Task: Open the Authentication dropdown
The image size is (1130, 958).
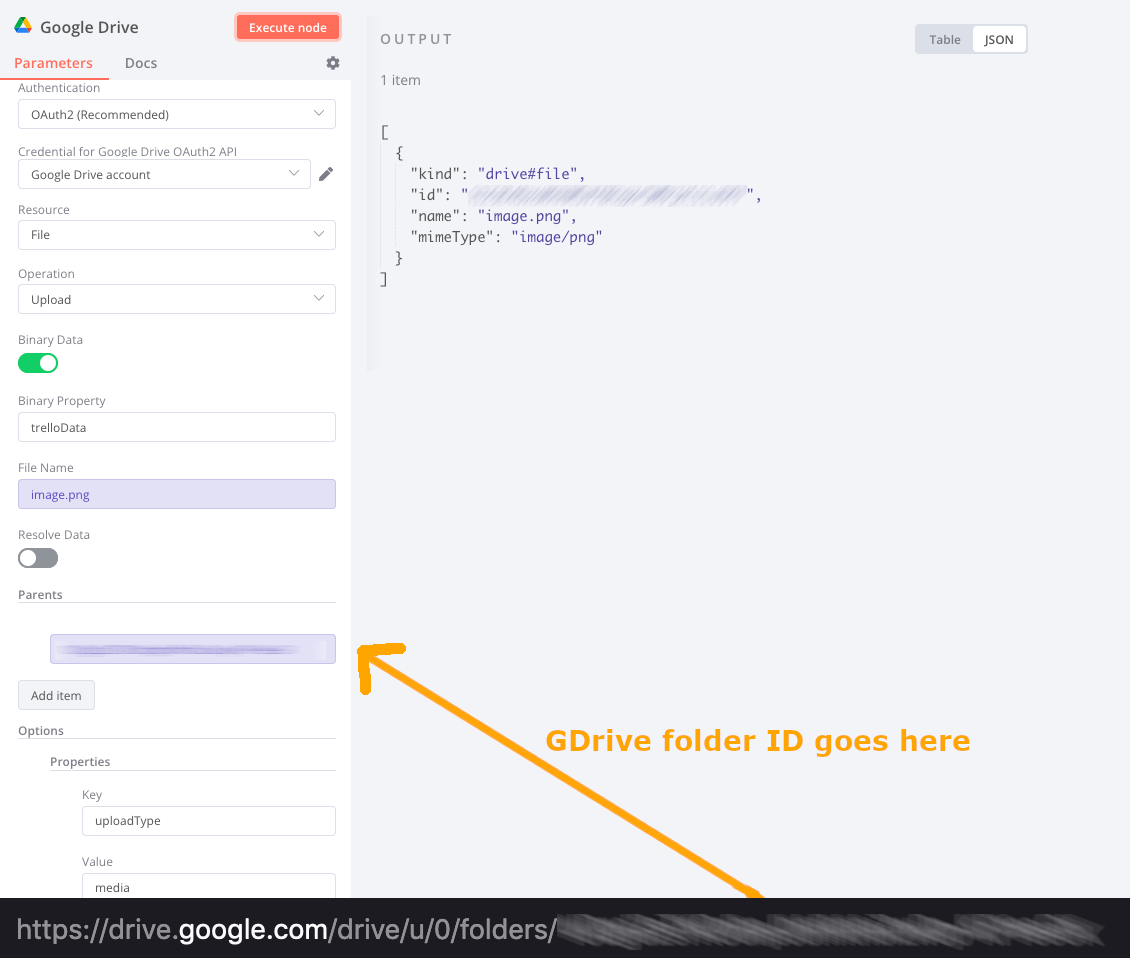Action: pyautogui.click(x=176, y=114)
